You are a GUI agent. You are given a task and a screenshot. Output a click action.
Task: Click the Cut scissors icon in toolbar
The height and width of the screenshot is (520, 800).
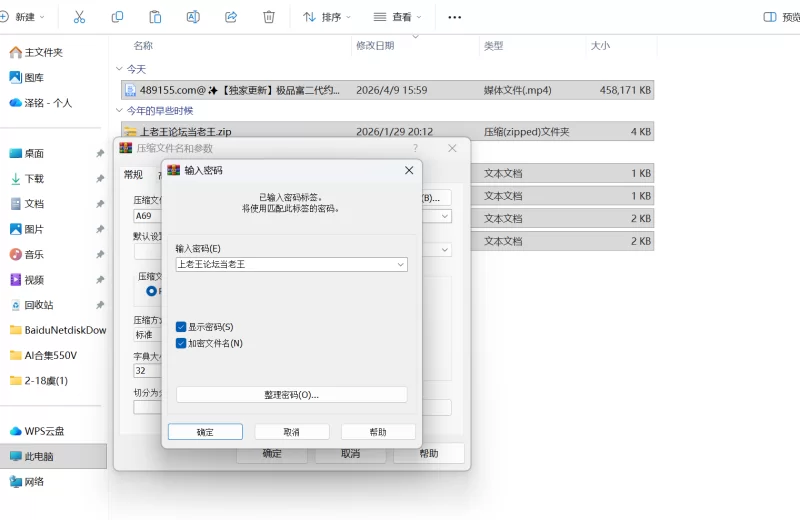(x=80, y=17)
